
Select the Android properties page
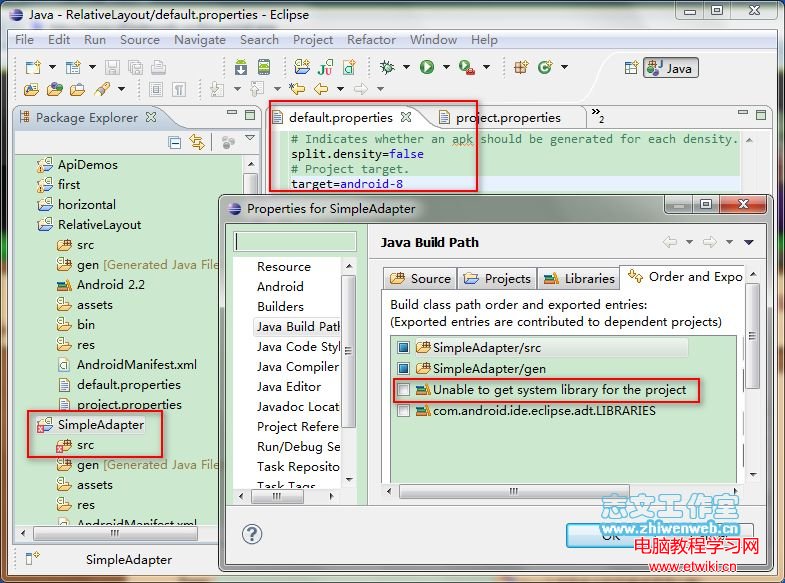[x=280, y=287]
